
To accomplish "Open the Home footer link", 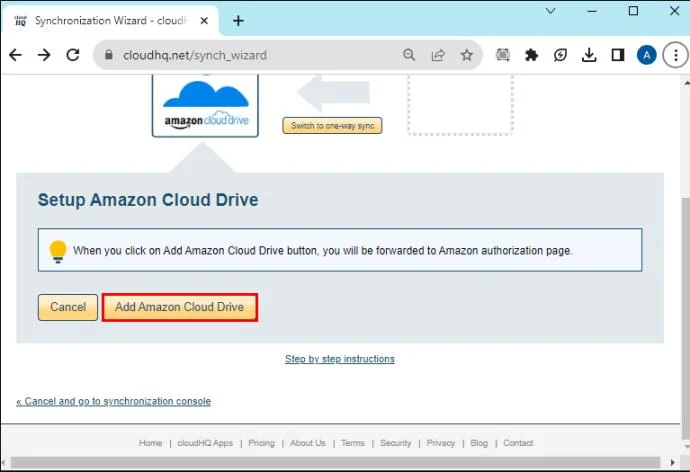I will point(150,443).
